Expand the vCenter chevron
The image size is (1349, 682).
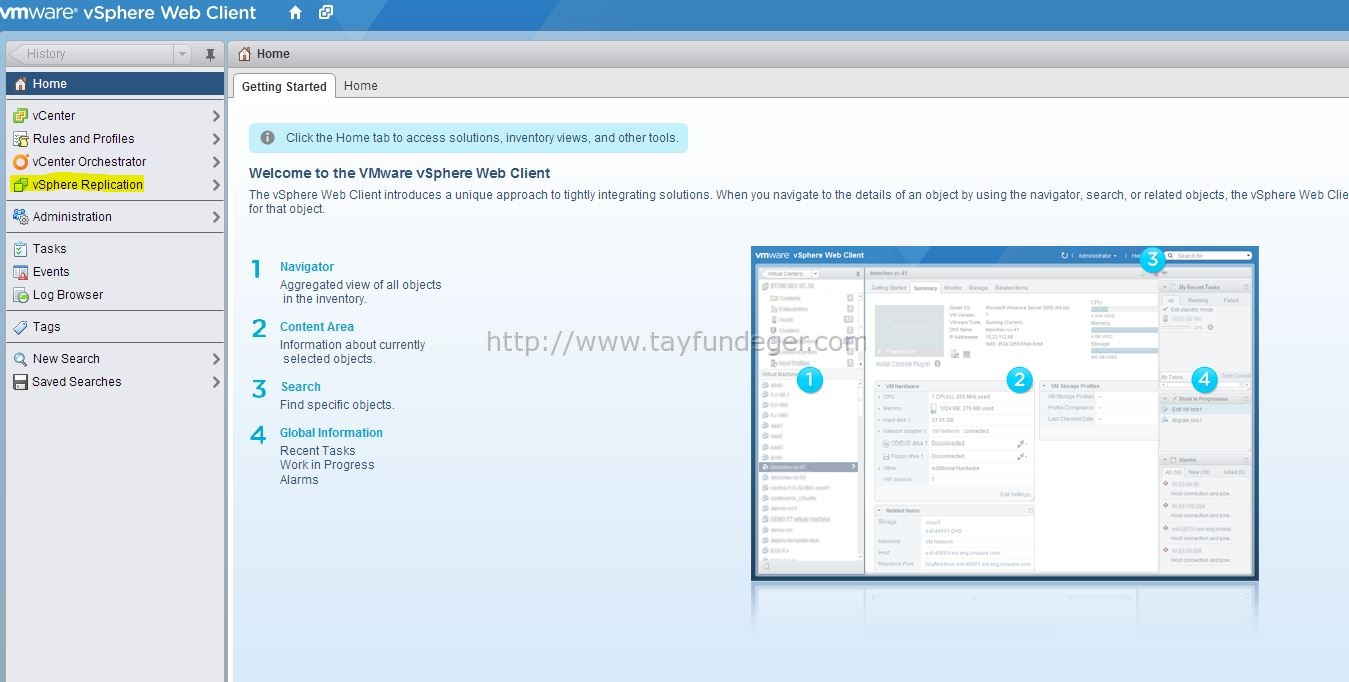(x=216, y=116)
